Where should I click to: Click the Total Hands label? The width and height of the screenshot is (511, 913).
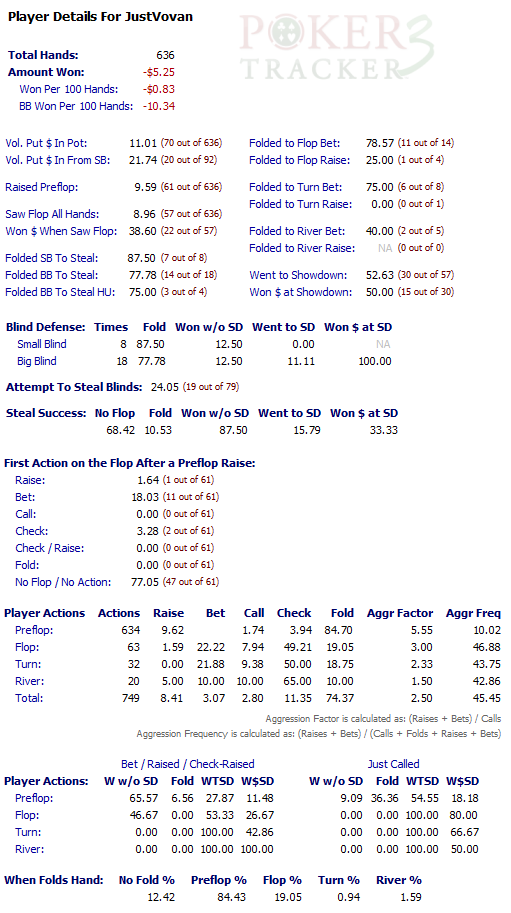pos(43,55)
